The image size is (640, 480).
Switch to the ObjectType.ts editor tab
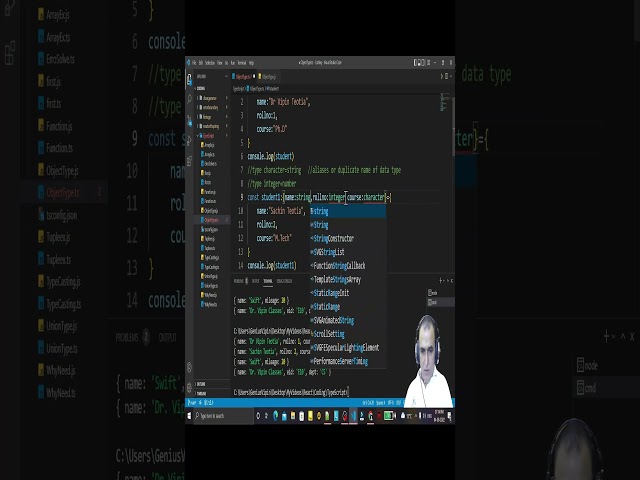tap(244, 77)
